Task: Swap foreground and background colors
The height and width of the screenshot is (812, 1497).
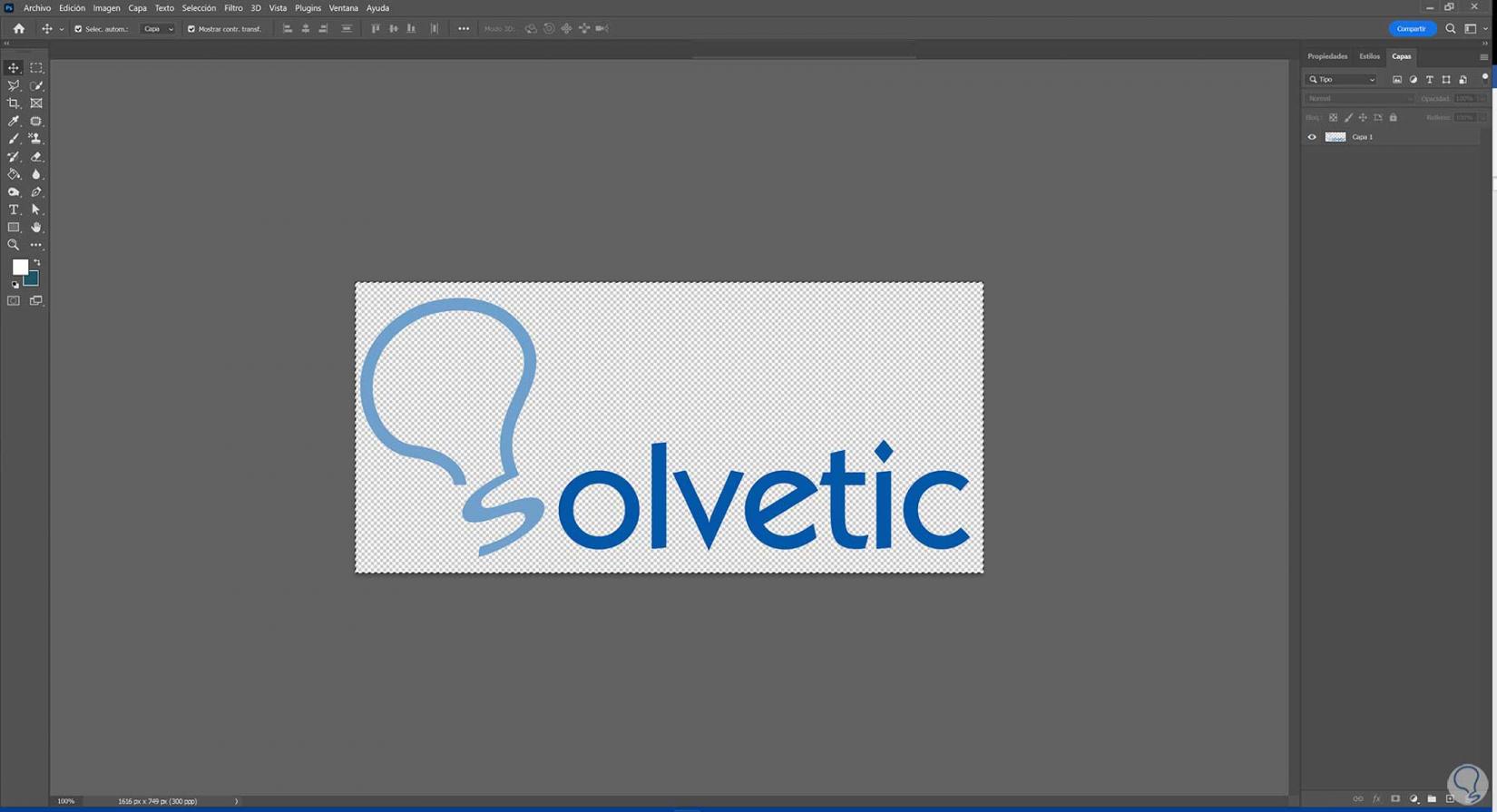Action: tap(37, 263)
